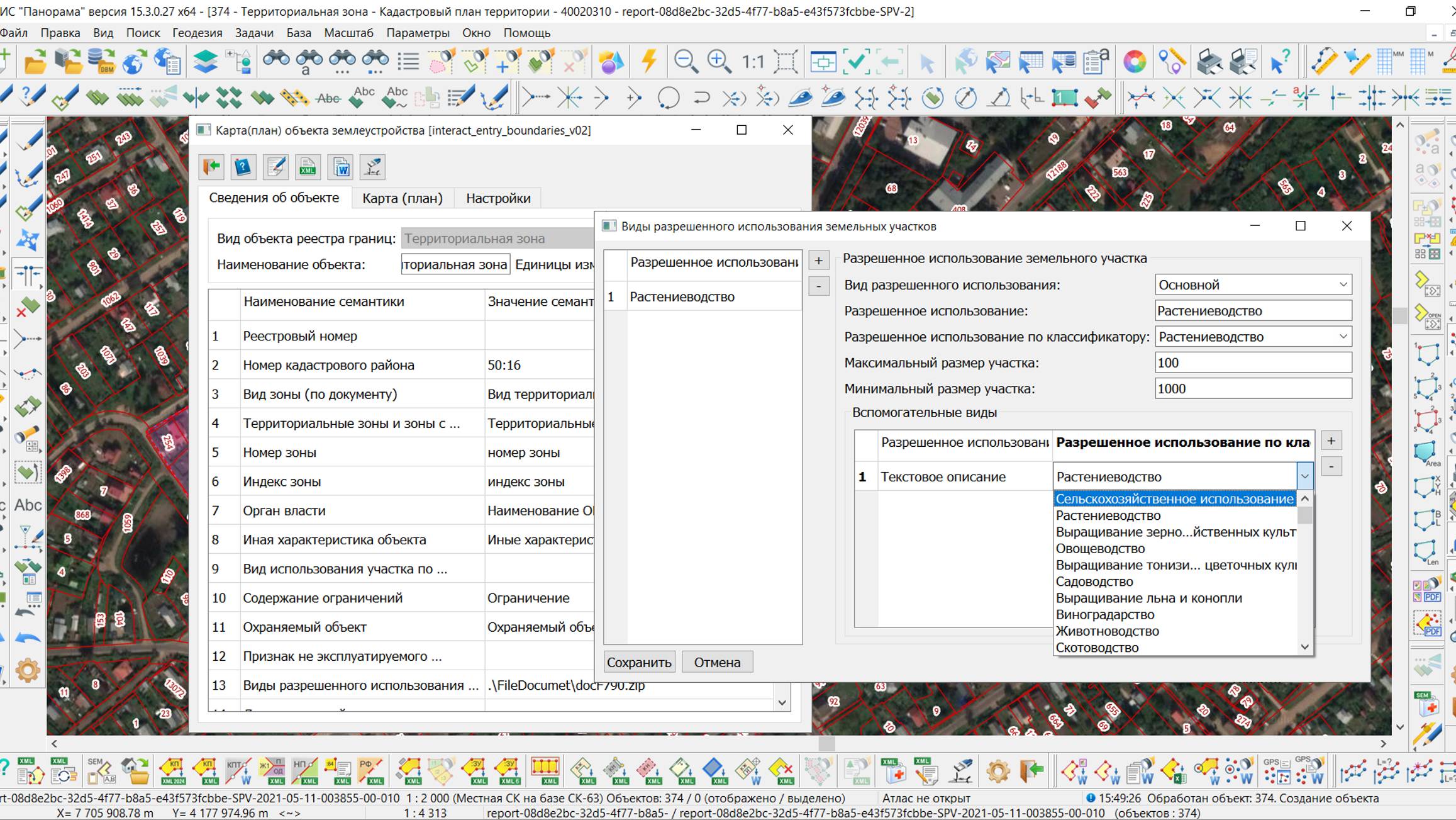Click the 1:1 scale toolbar button

tap(752, 62)
